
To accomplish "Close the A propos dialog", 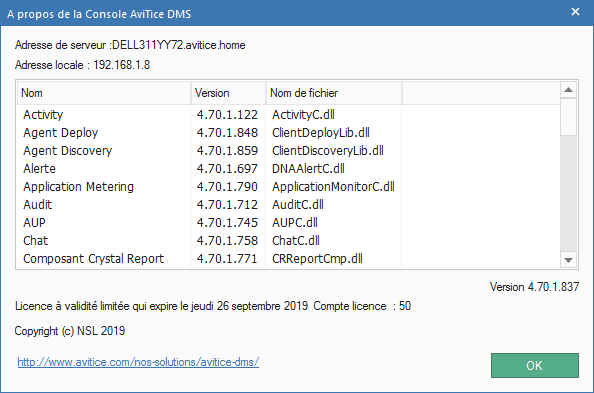I will coord(575,12).
